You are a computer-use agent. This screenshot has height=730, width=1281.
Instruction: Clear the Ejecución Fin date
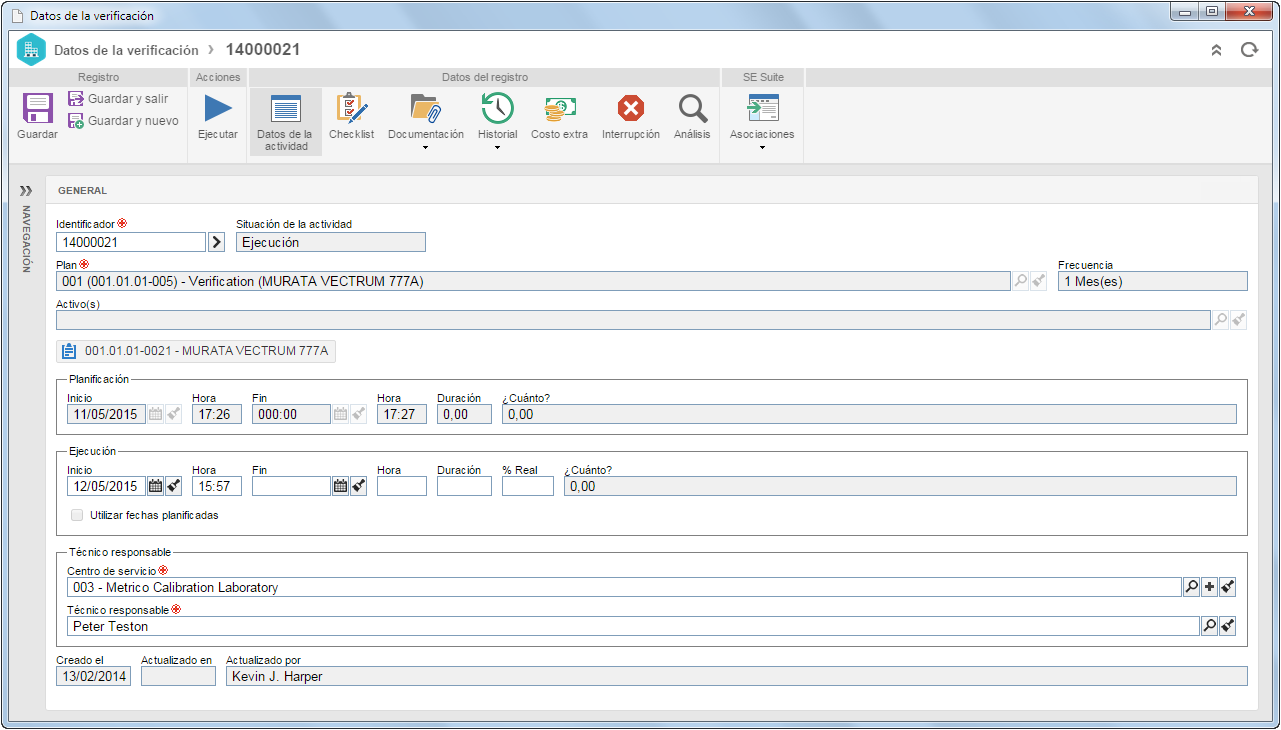[358, 486]
